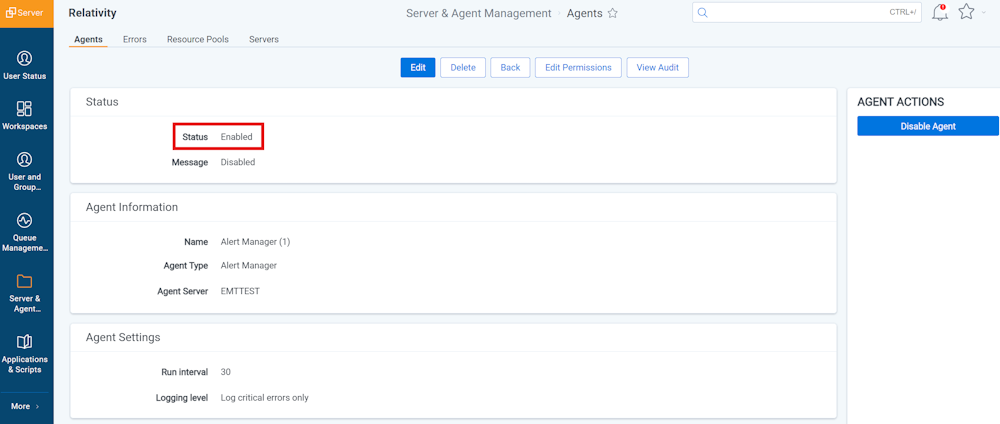Viewport: 1000px width, 424px height.
Task: Open the User Status sidebar icon
Action: [x=24, y=58]
